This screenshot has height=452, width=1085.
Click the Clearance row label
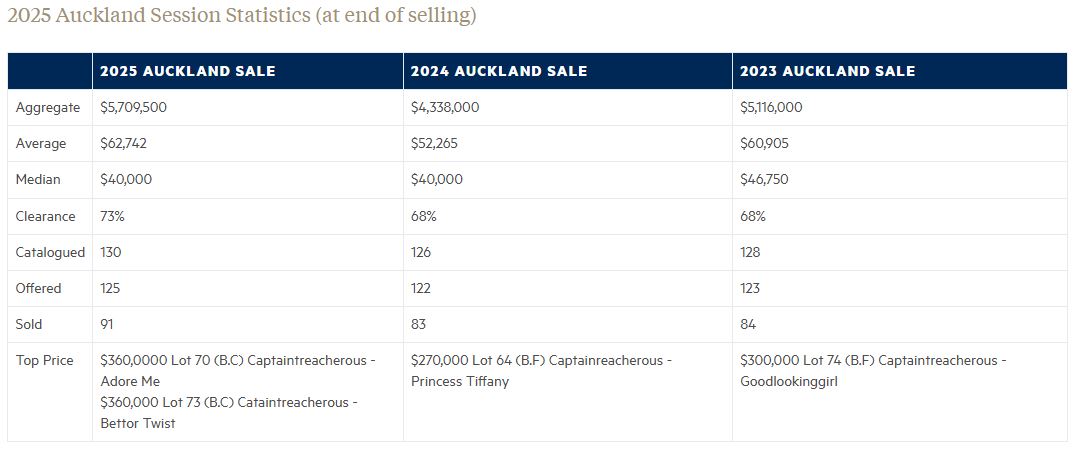pos(45,216)
